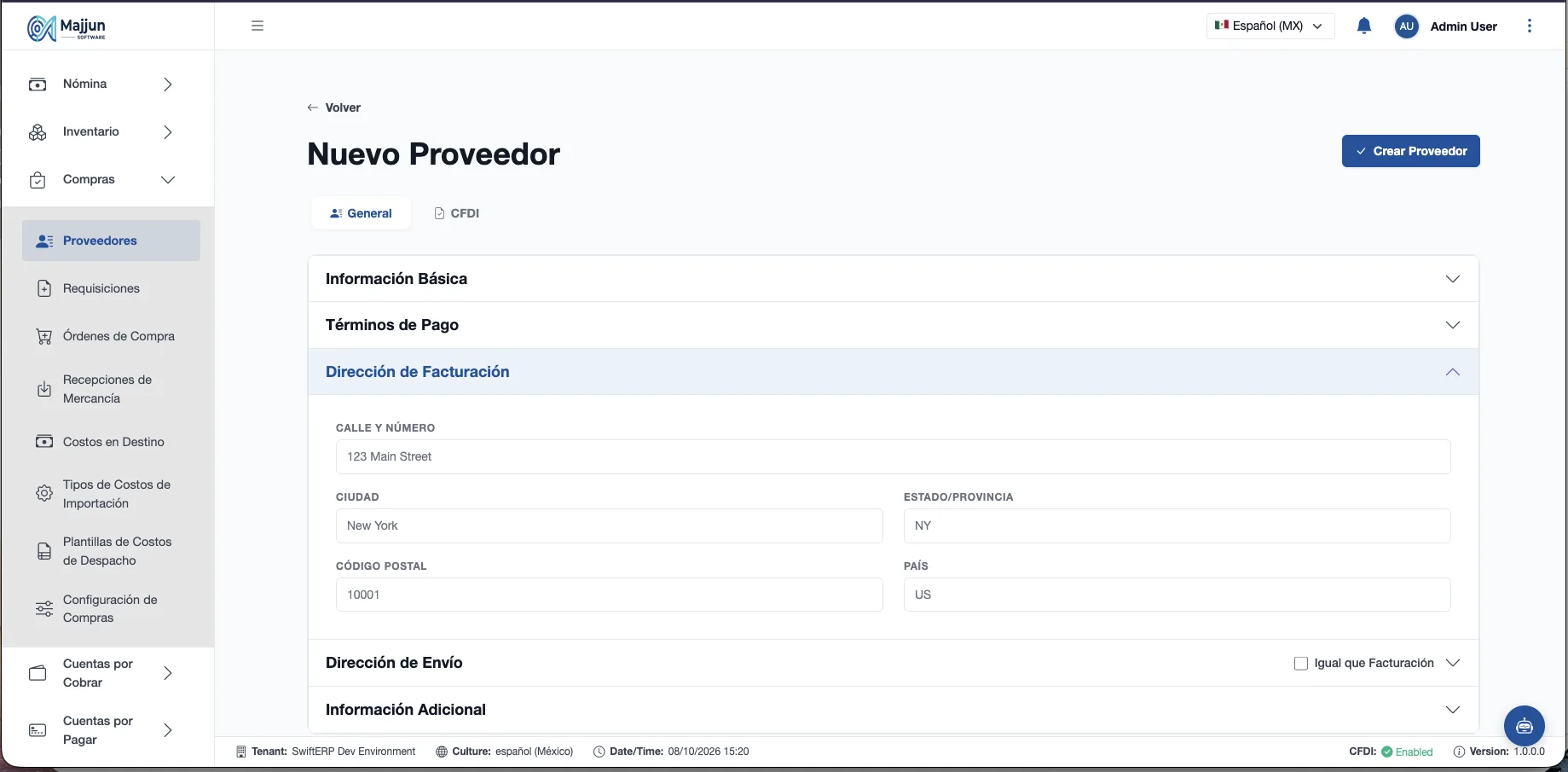Expand the Dirección de Envío chevron
The image size is (1568, 772).
pyautogui.click(x=1453, y=663)
